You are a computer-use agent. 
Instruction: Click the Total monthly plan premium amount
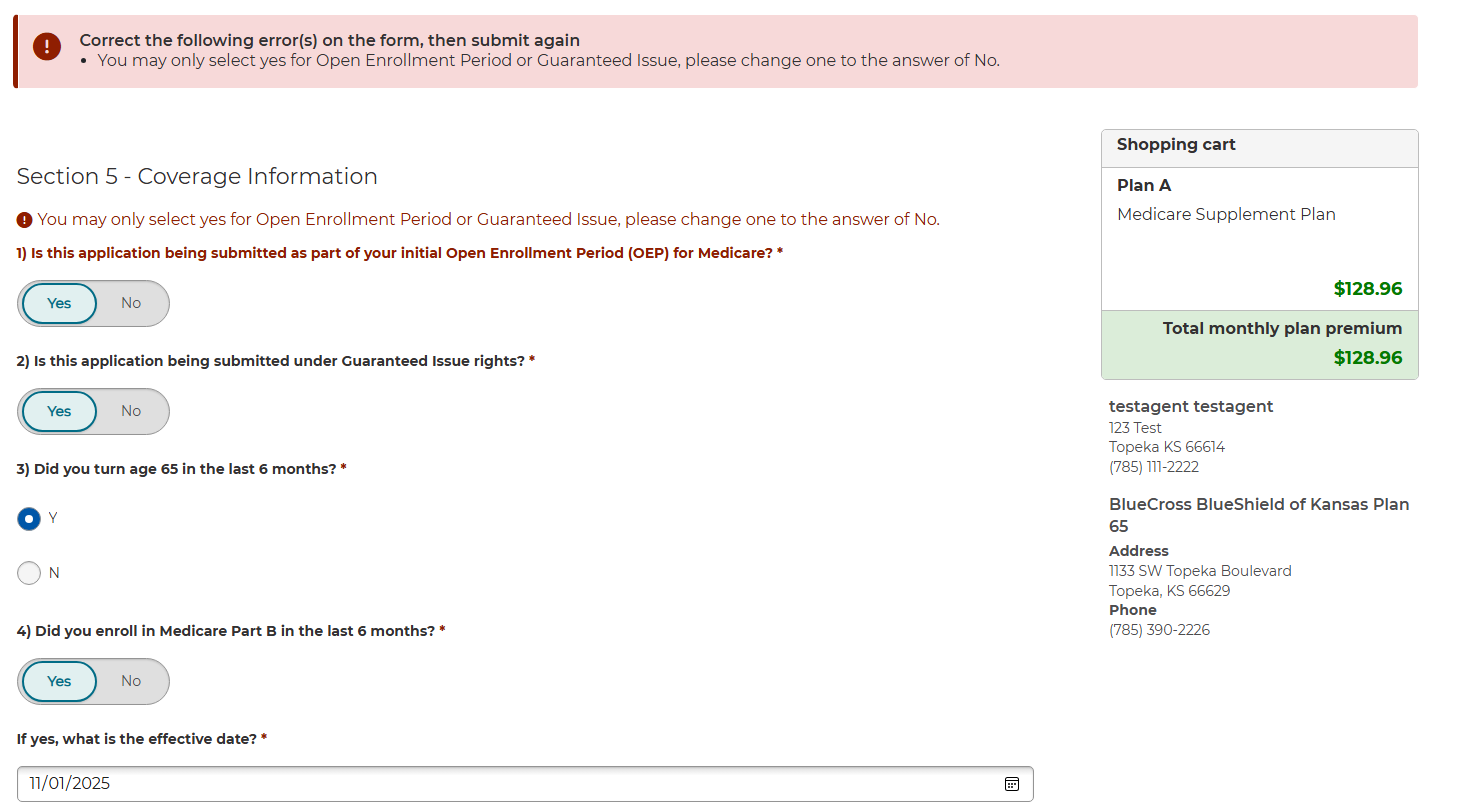(x=1367, y=358)
